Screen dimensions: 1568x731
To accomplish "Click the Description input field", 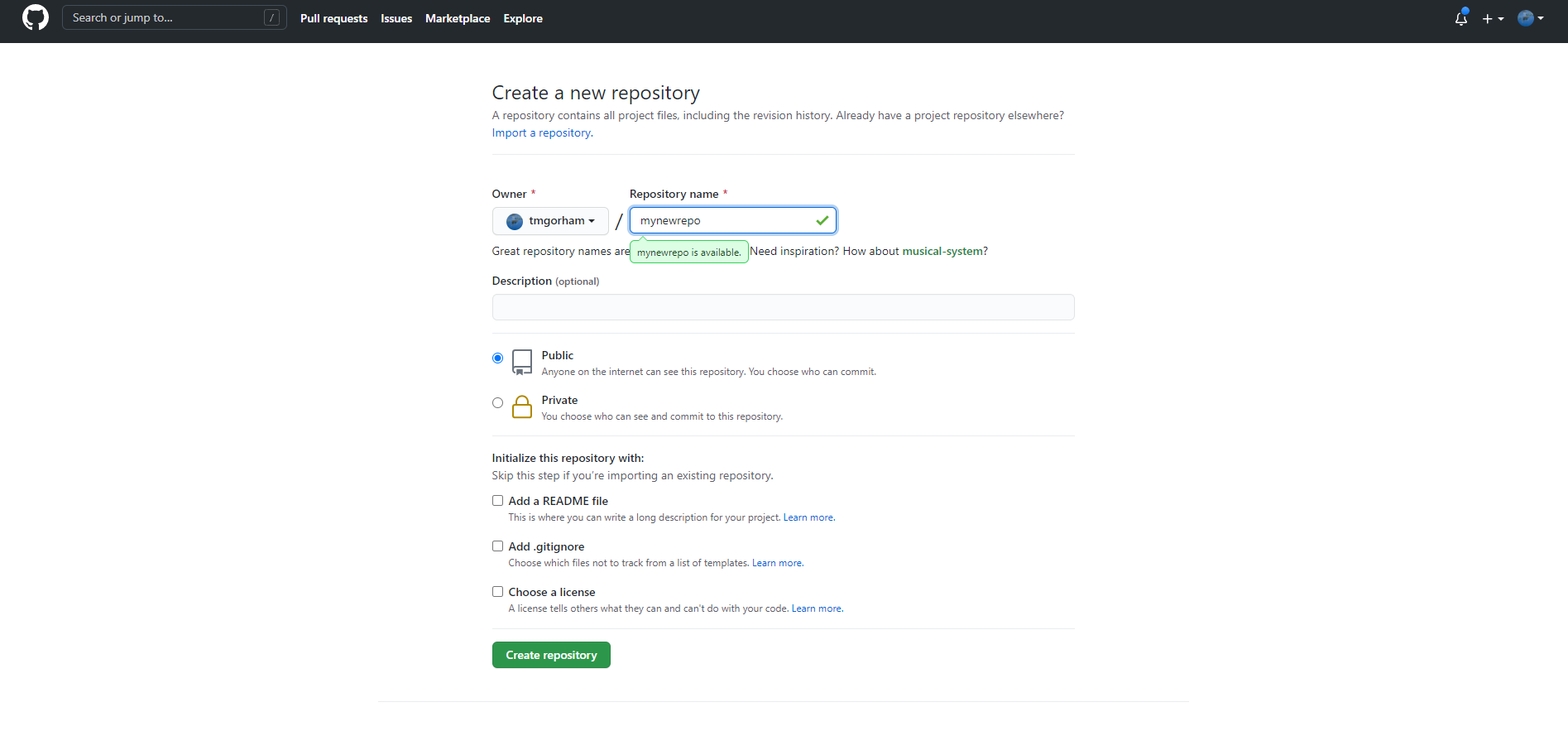I will pyautogui.click(x=783, y=307).
